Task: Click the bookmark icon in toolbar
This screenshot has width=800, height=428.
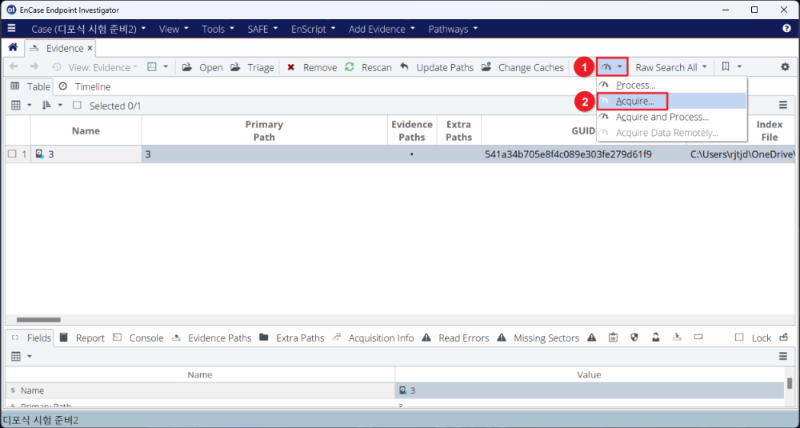Action: coord(726,67)
